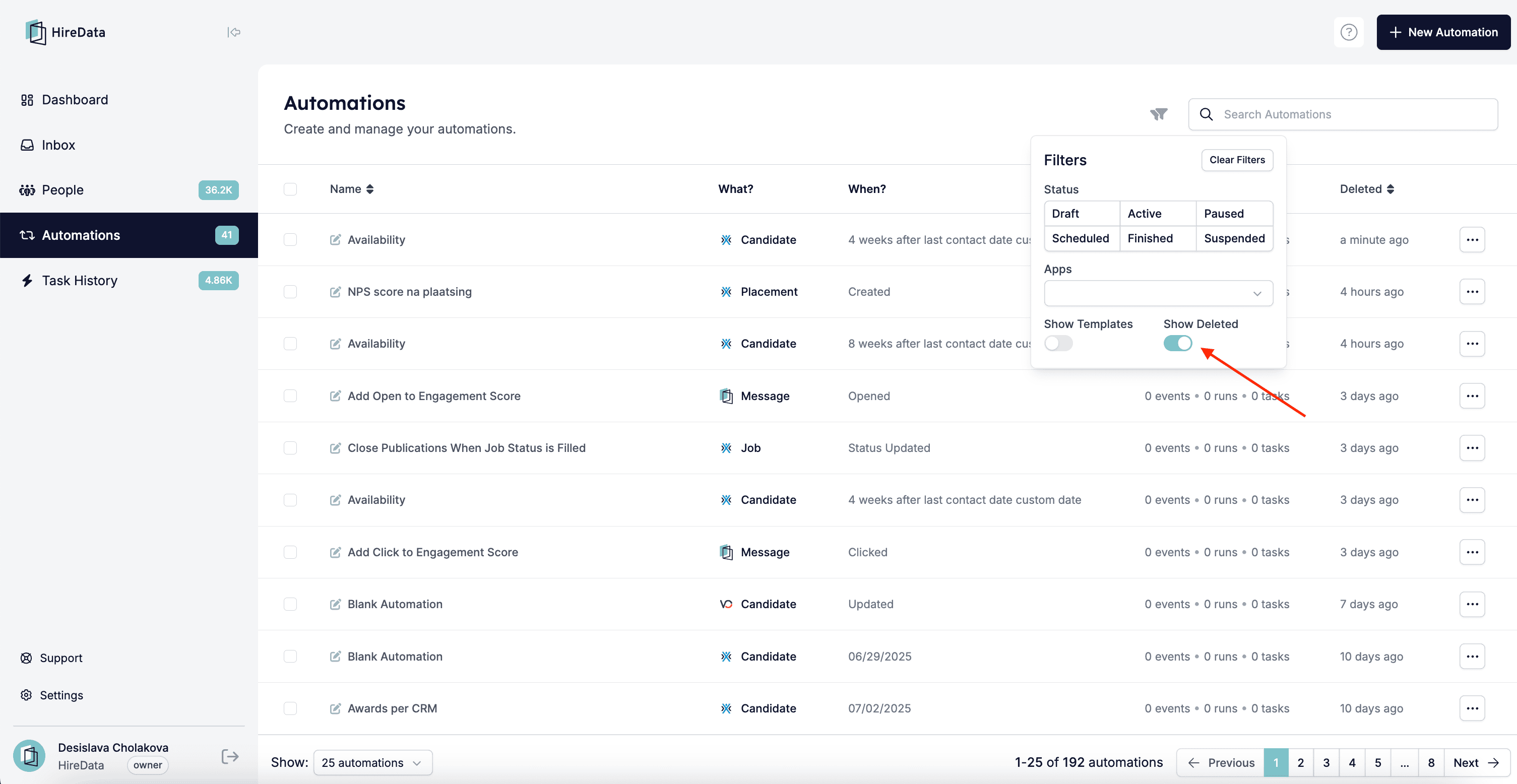Screen dimensions: 1517x784
Task: Filter by Paused status
Action: pyautogui.click(x=1234, y=214)
